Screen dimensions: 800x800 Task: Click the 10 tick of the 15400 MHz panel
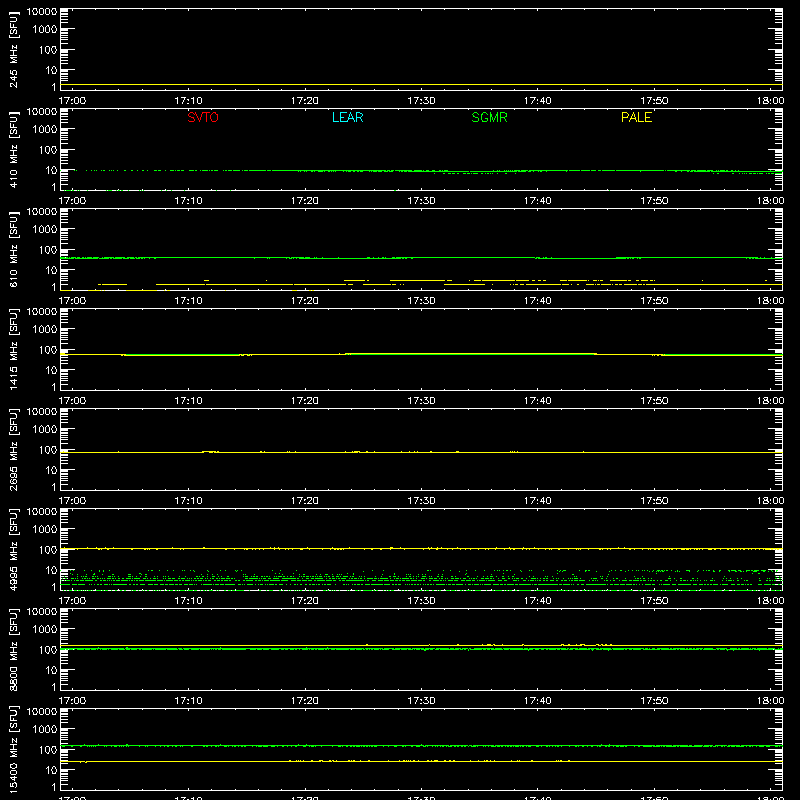click(x=51, y=770)
